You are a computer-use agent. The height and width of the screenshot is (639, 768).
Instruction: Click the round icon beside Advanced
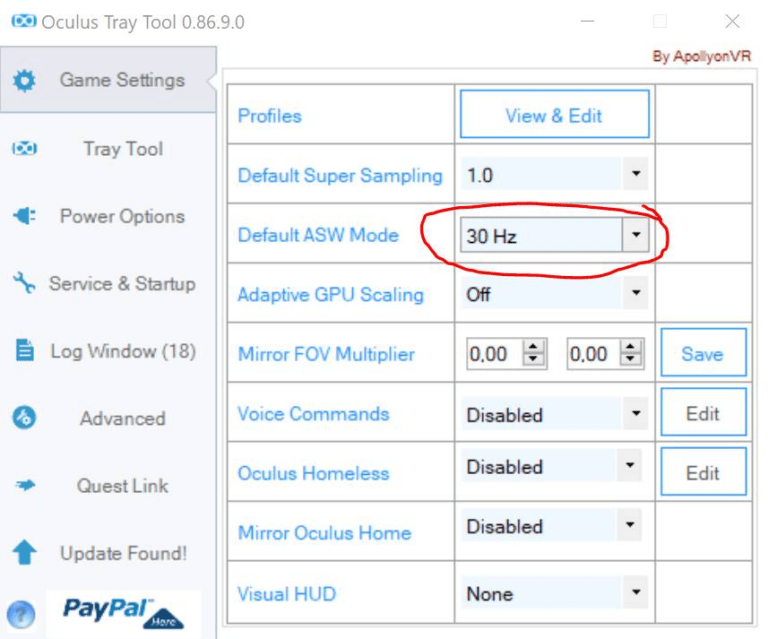pos(24,419)
